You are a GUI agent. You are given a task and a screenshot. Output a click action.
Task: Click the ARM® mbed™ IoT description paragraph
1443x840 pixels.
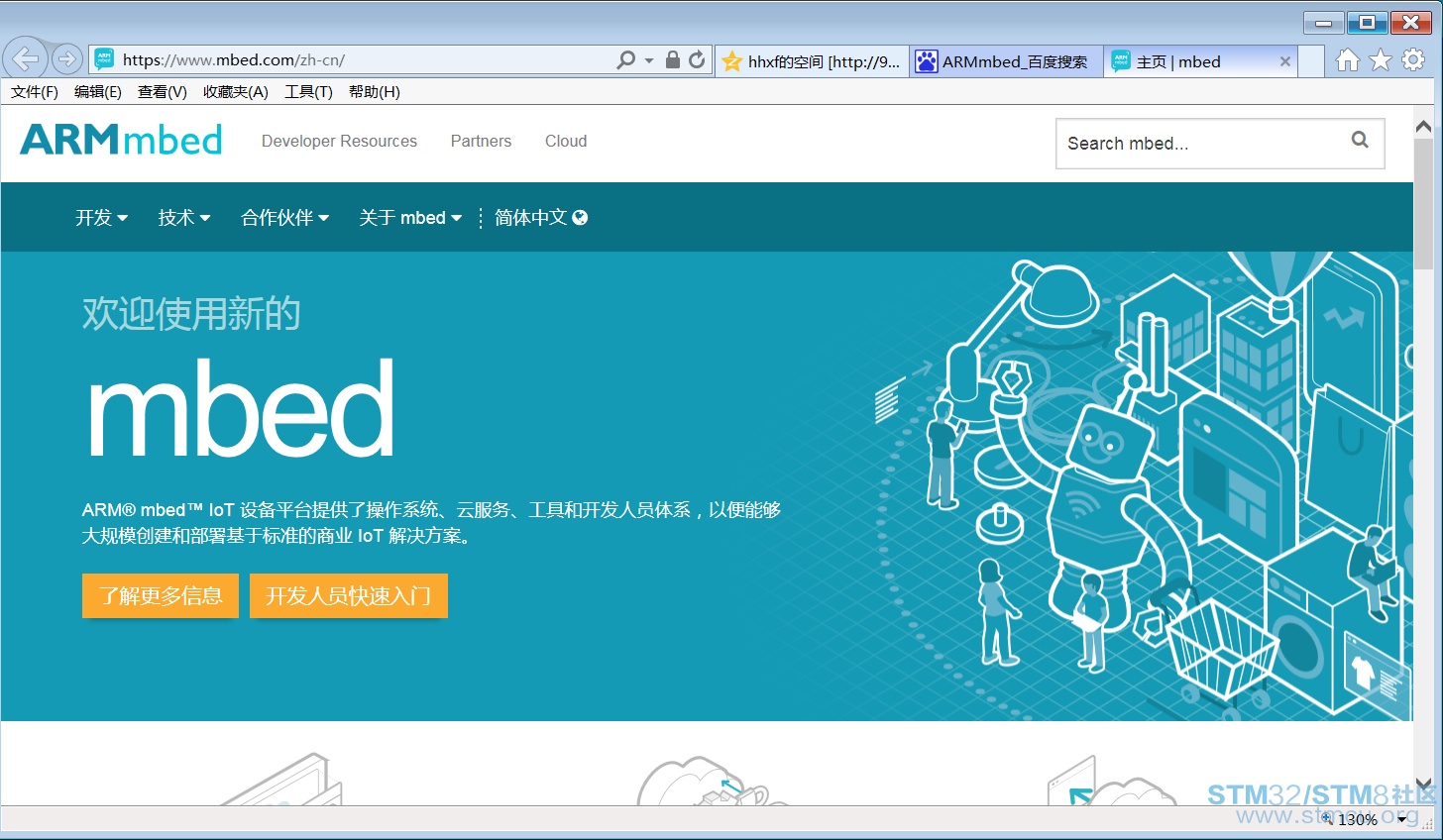432,523
